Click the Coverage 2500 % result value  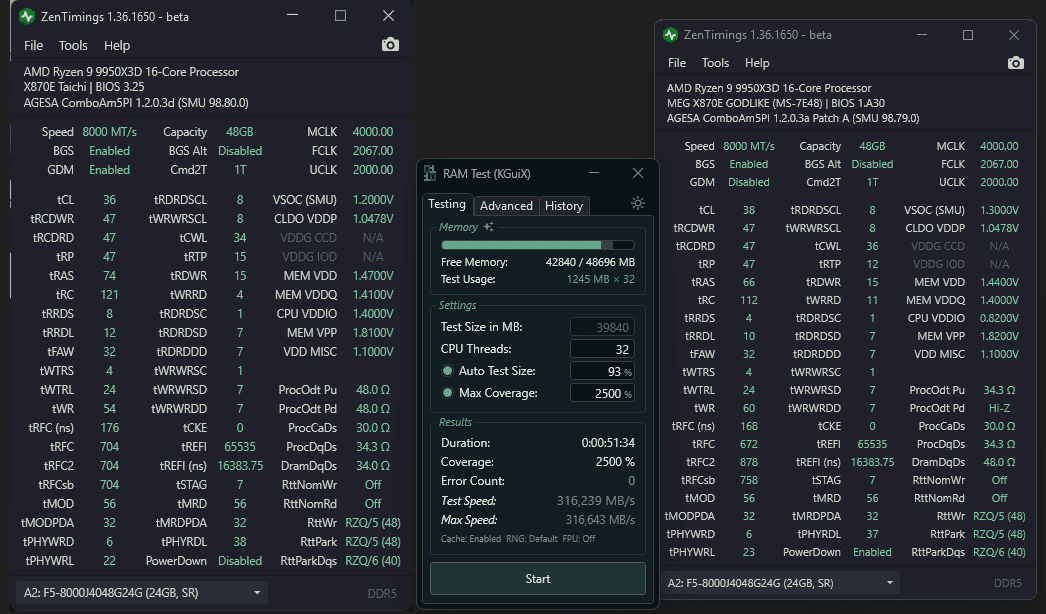pyautogui.click(x=615, y=462)
